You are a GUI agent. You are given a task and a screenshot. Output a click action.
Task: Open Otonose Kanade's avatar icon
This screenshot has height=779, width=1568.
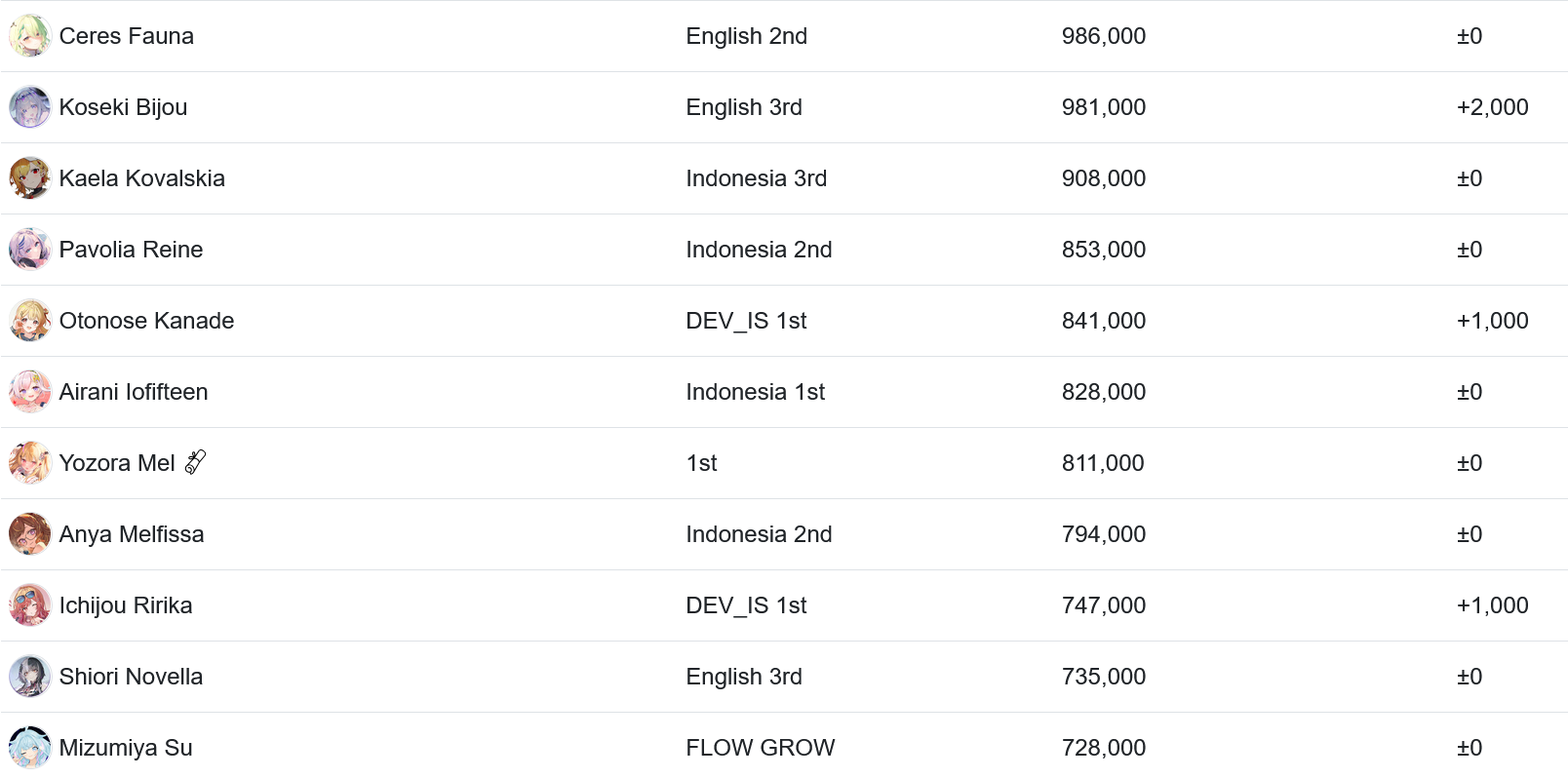click(30, 321)
